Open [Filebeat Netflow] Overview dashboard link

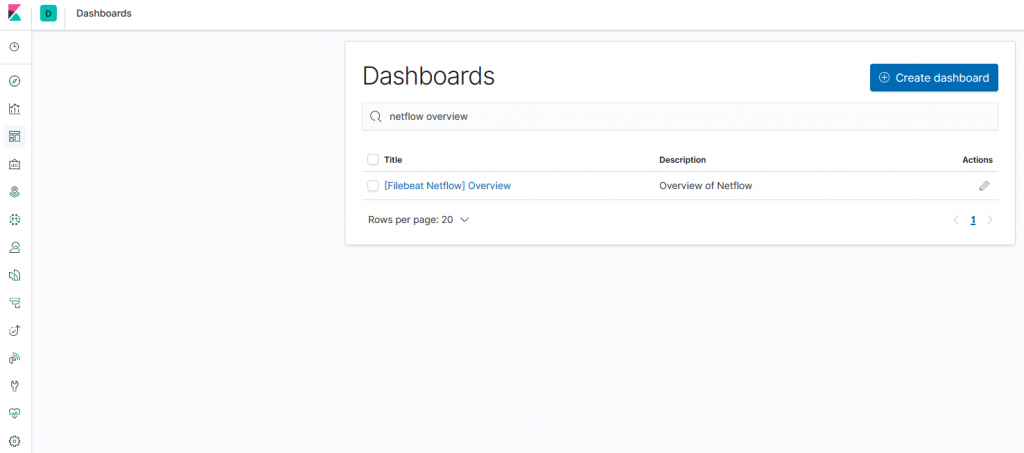coord(447,186)
